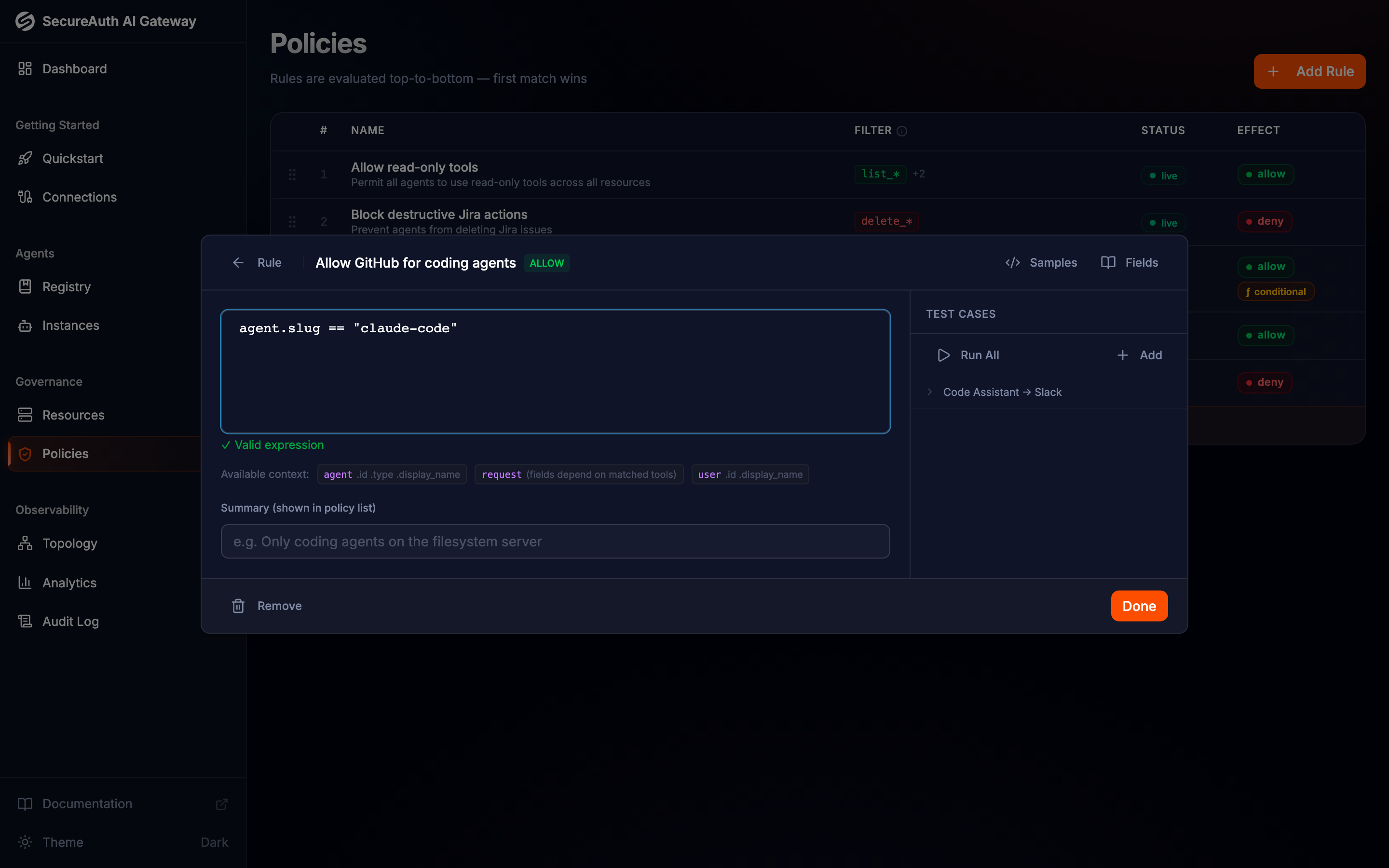Click the Add Rule button
Screen dimensions: 1389x868
[1309, 71]
